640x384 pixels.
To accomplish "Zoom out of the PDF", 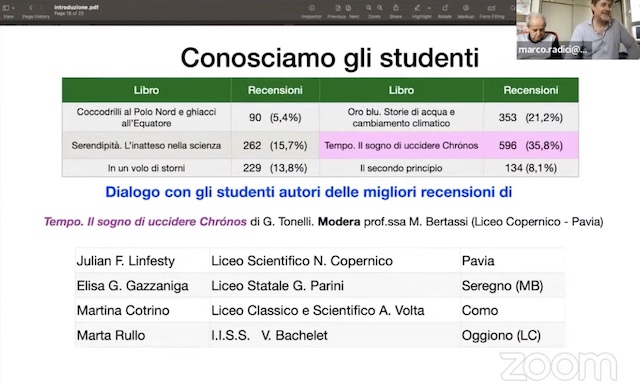I will [x=369, y=8].
